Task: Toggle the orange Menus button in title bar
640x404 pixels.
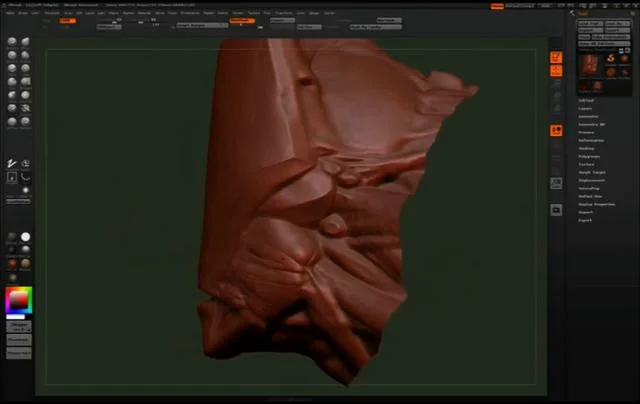Action: coord(497,6)
